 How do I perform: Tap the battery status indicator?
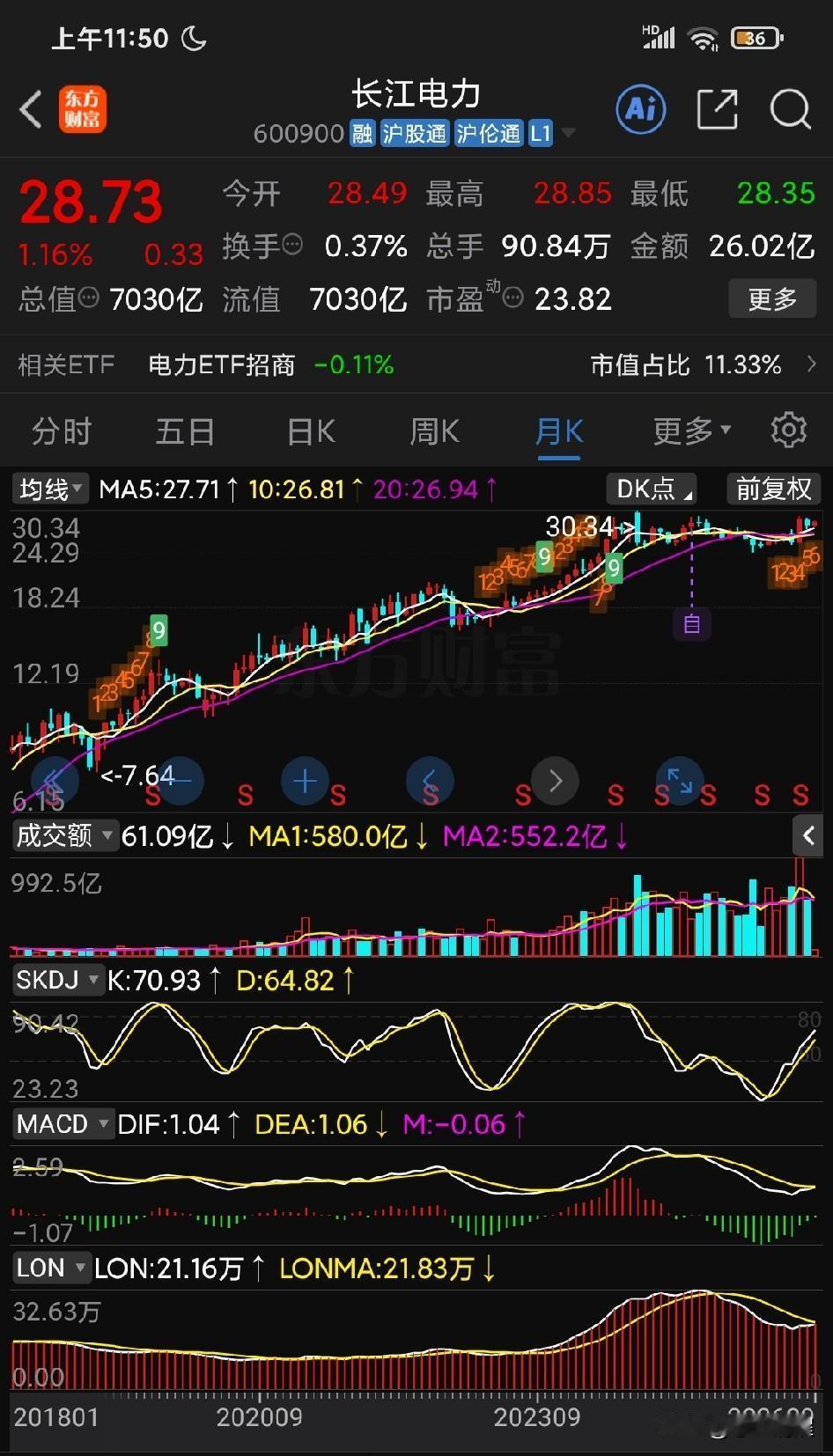pyautogui.click(x=758, y=38)
